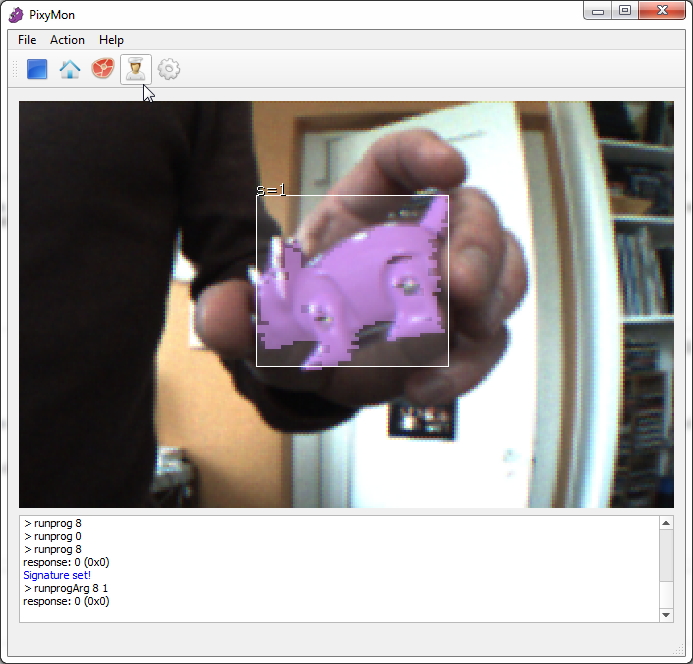Open the Help menu

[111, 40]
